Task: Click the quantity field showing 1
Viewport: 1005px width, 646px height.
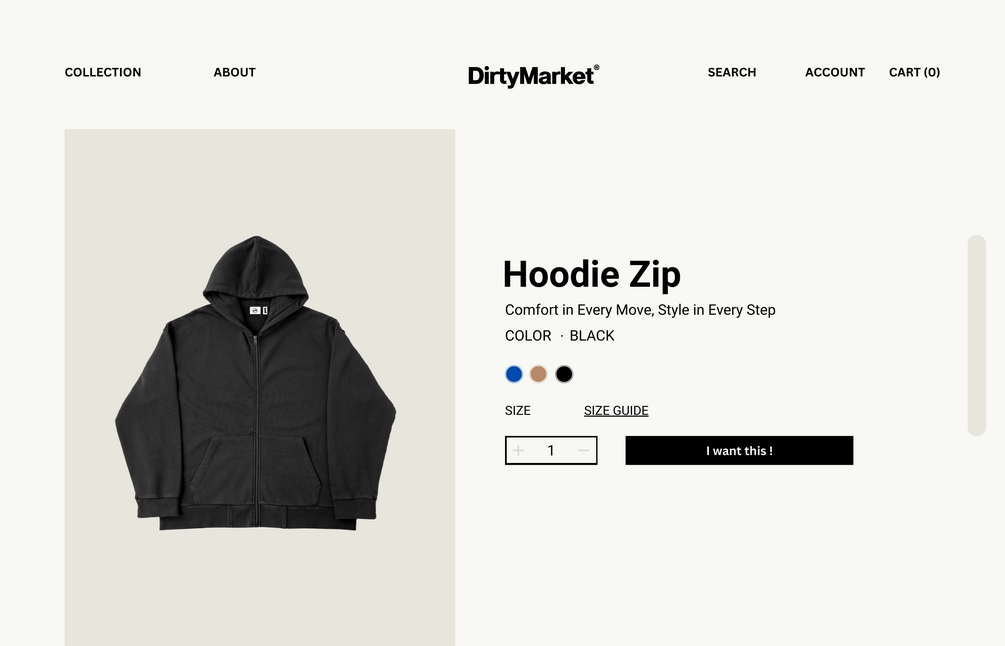Action: (x=551, y=451)
